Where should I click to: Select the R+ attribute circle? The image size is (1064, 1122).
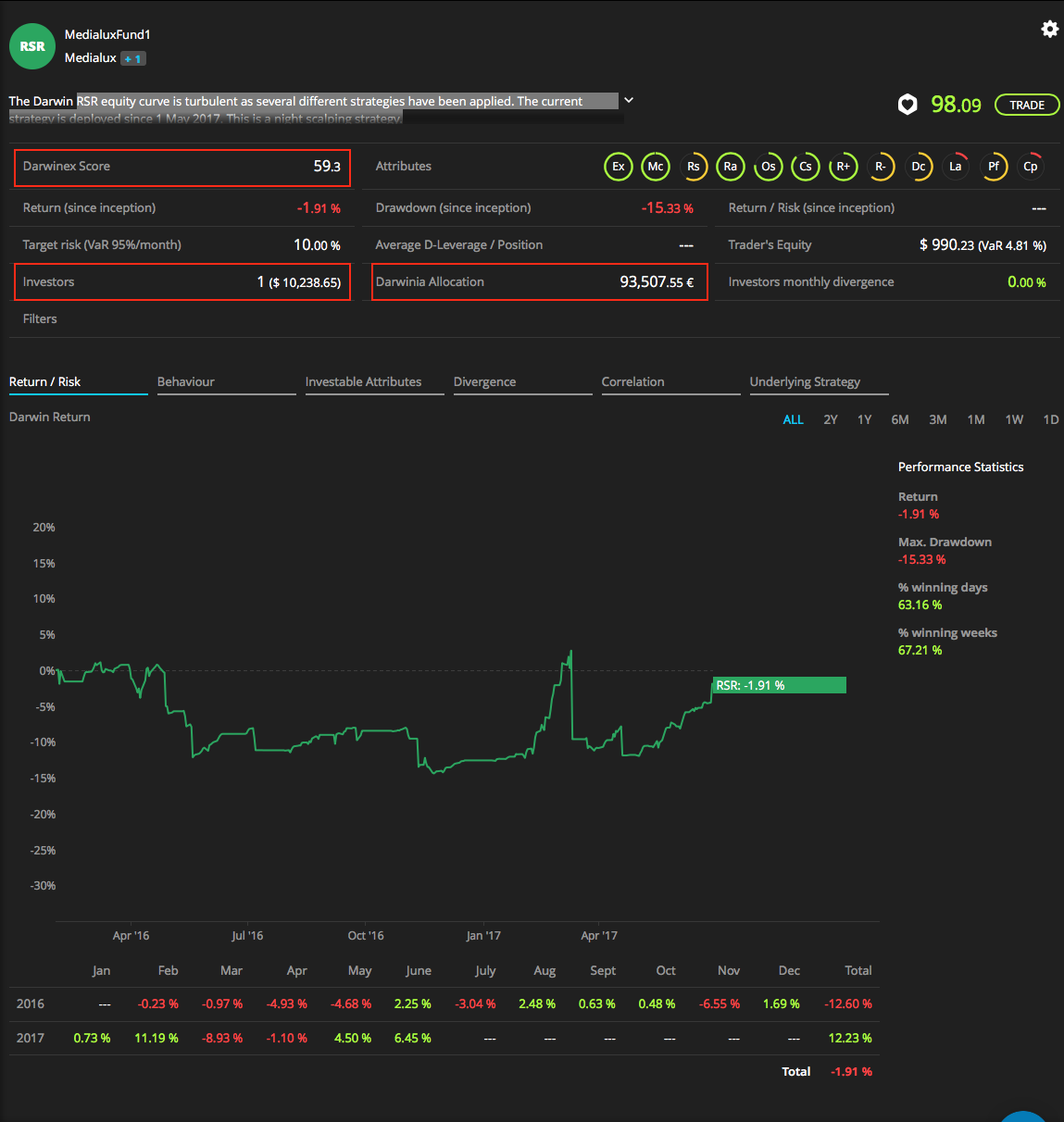(844, 167)
